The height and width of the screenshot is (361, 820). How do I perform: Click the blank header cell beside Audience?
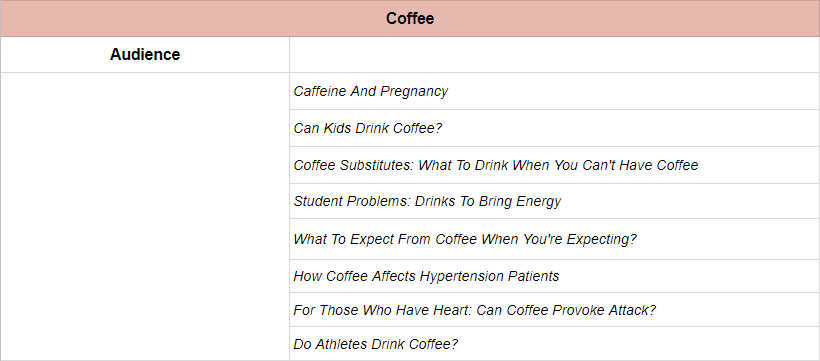[x=554, y=54]
